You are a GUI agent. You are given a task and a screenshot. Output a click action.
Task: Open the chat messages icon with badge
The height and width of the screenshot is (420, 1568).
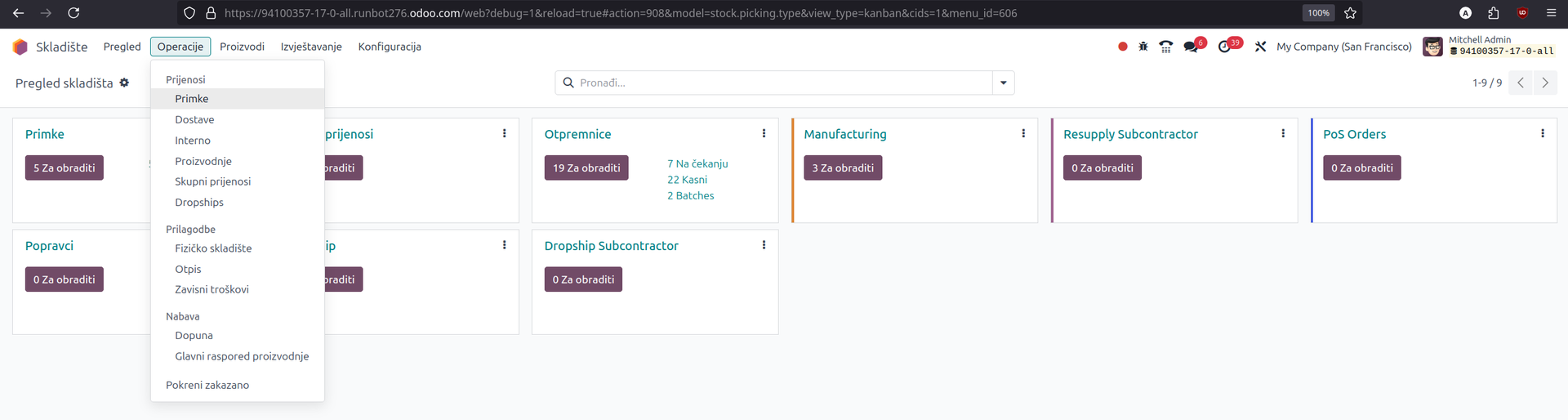1192,47
